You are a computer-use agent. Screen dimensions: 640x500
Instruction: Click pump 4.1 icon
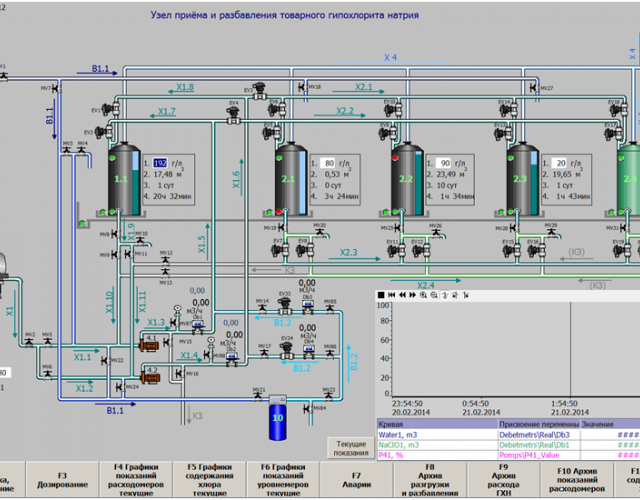[x=149, y=344]
